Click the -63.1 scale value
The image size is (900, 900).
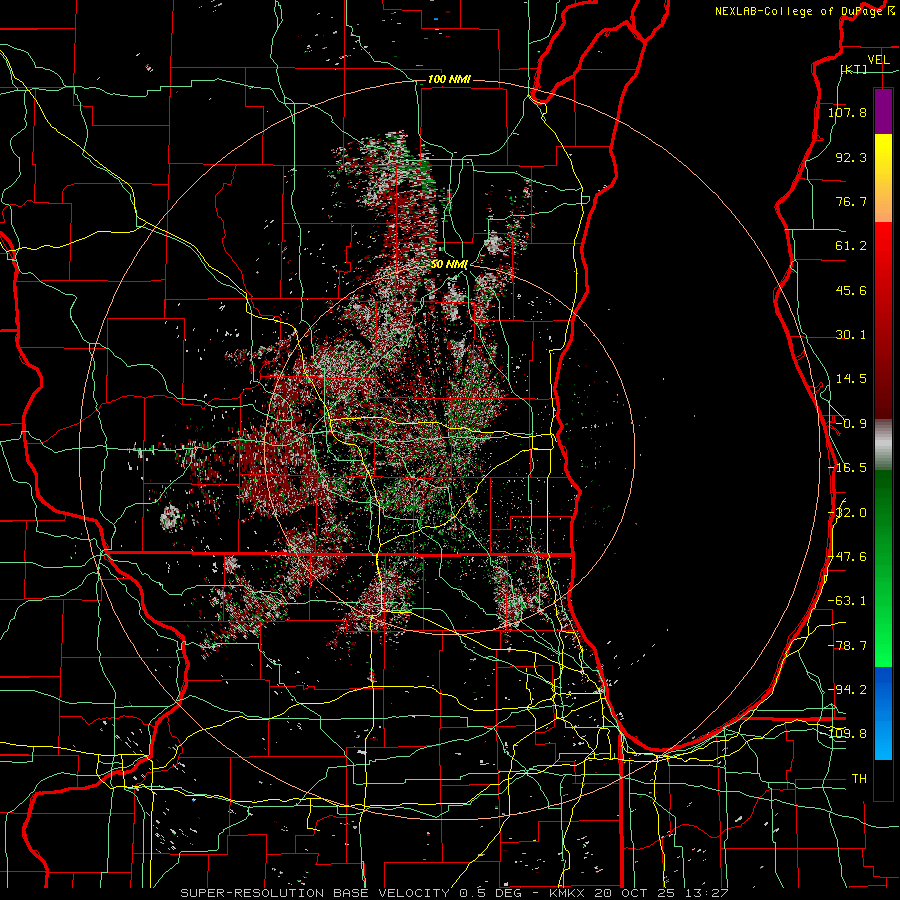point(847,601)
